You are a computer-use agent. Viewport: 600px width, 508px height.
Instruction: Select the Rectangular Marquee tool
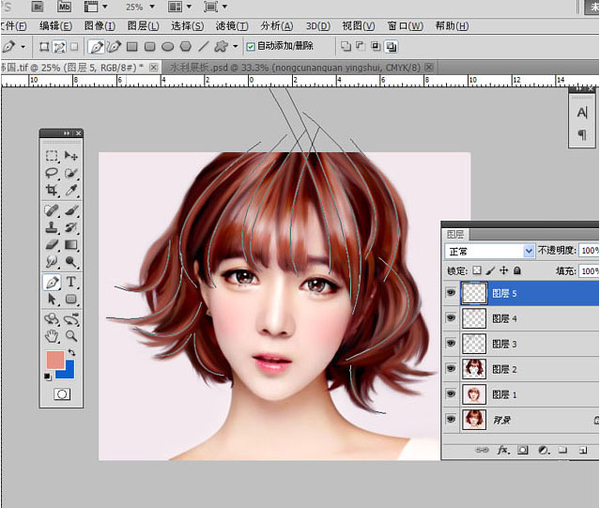[52, 156]
